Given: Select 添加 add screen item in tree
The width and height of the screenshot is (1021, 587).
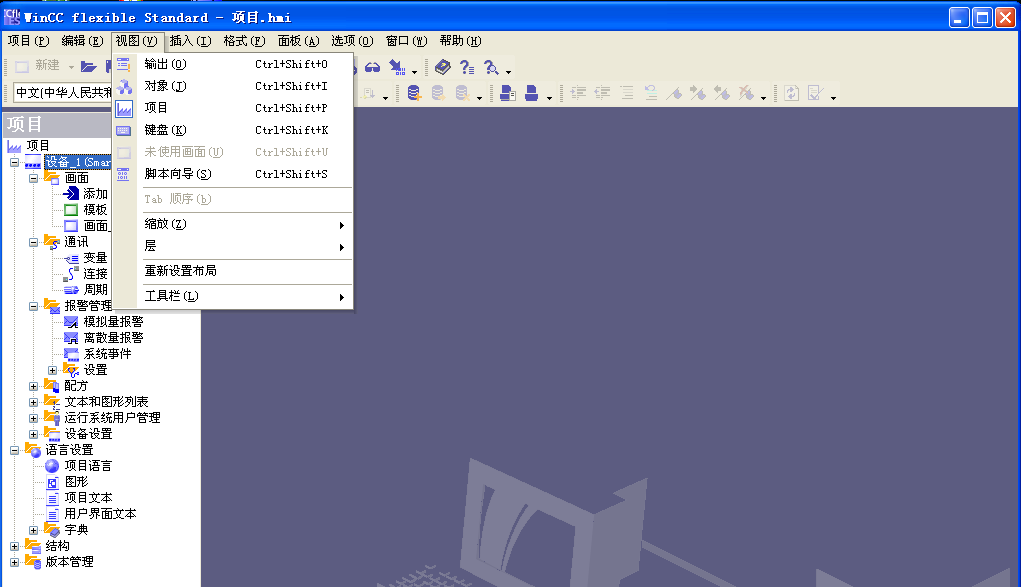Looking at the screenshot, I should (x=94, y=193).
